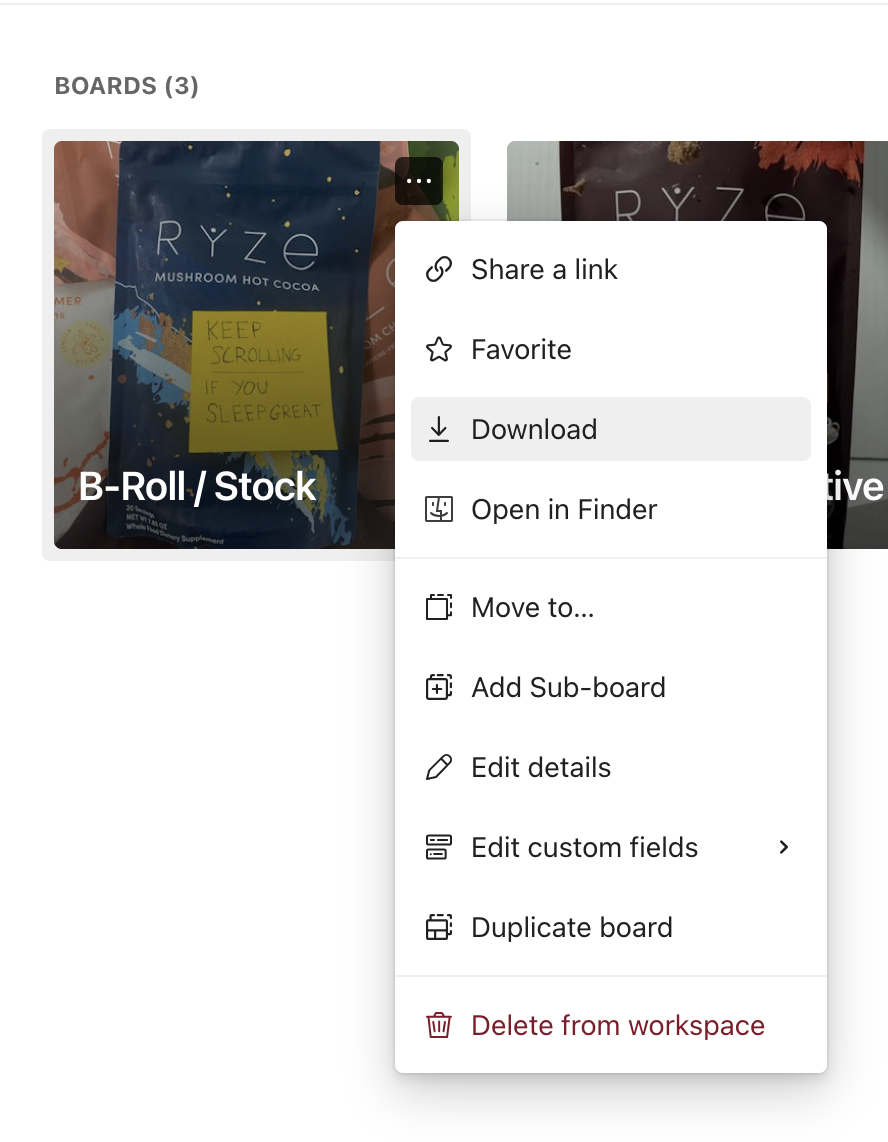
Task: Click the Add Sub-board plus icon
Action: (x=439, y=688)
